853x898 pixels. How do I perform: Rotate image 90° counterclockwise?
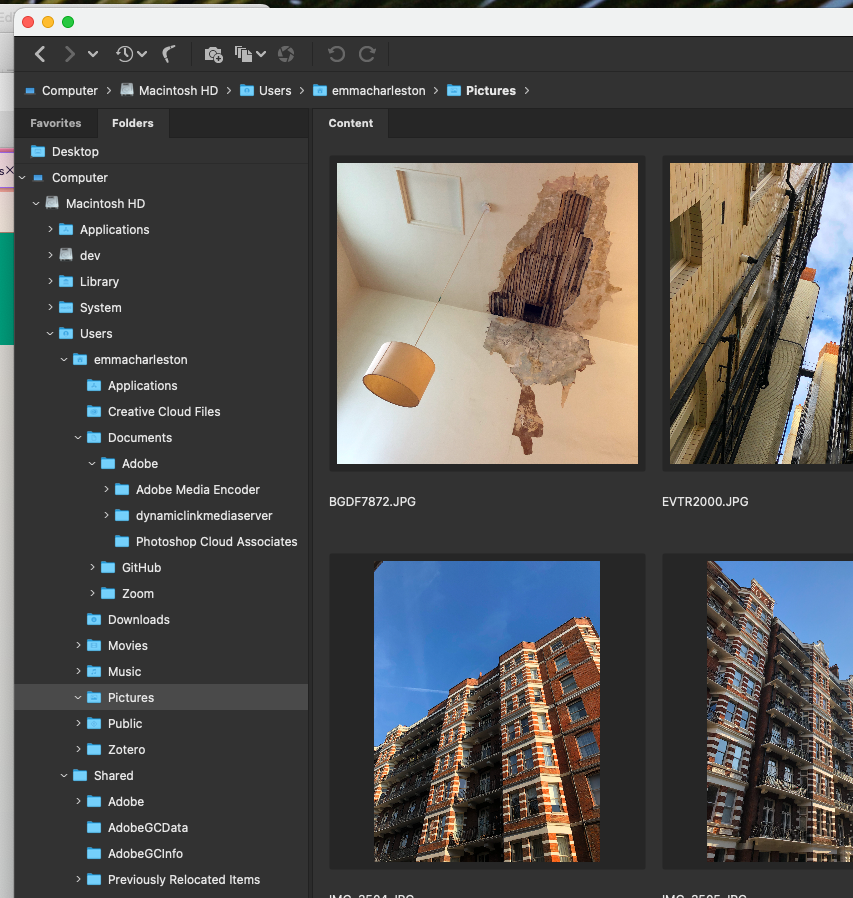tap(336, 54)
